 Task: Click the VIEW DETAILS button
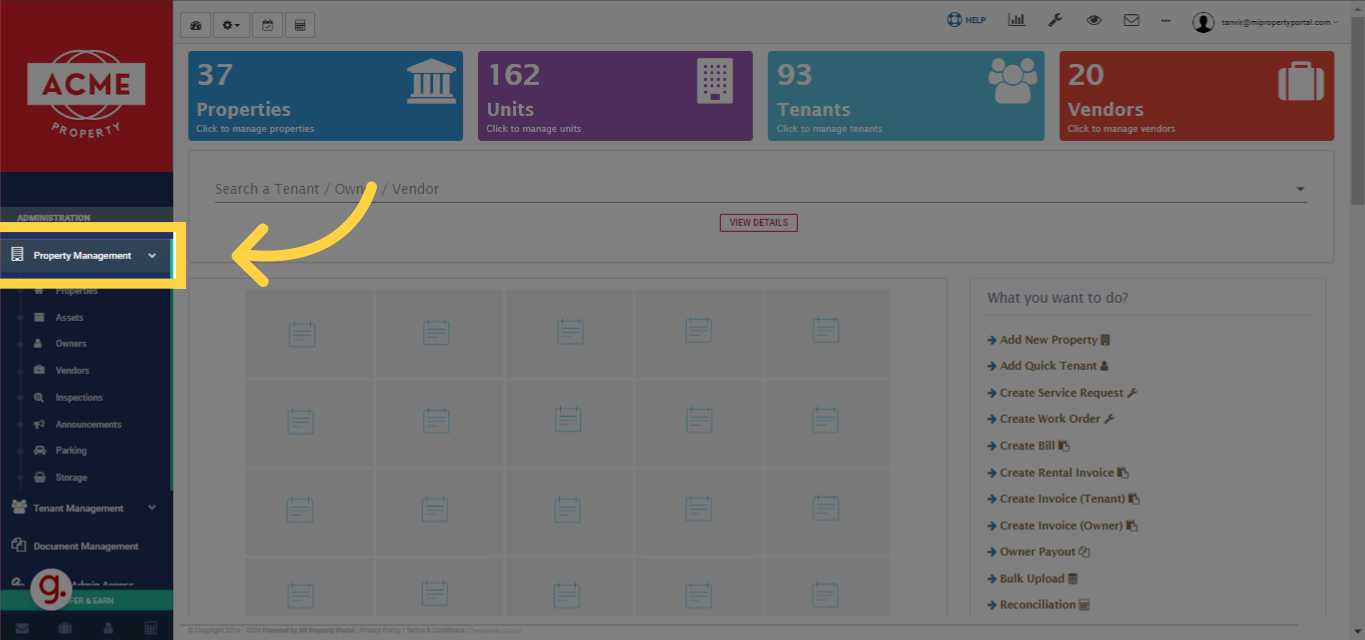pyautogui.click(x=758, y=222)
